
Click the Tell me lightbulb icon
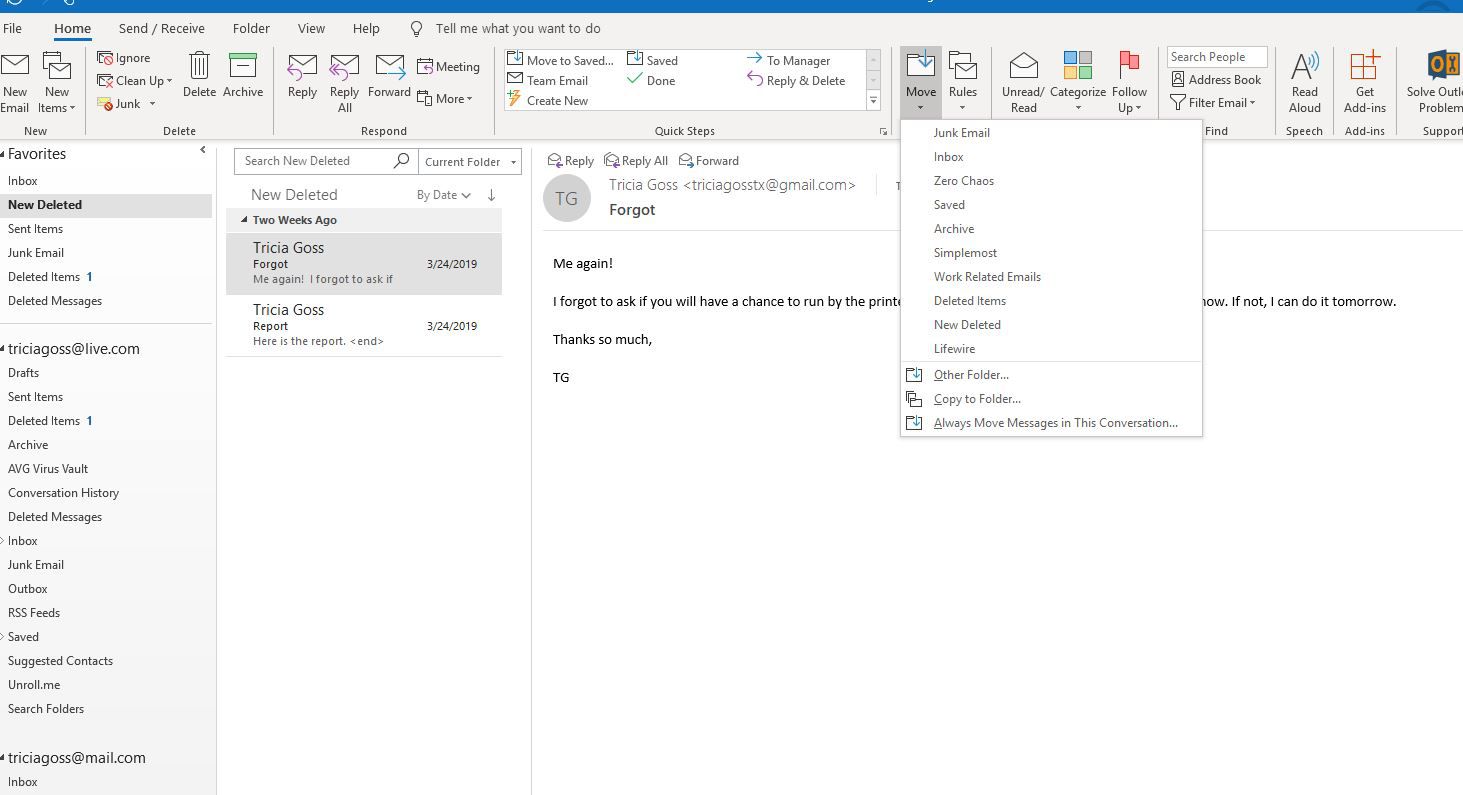(x=417, y=29)
